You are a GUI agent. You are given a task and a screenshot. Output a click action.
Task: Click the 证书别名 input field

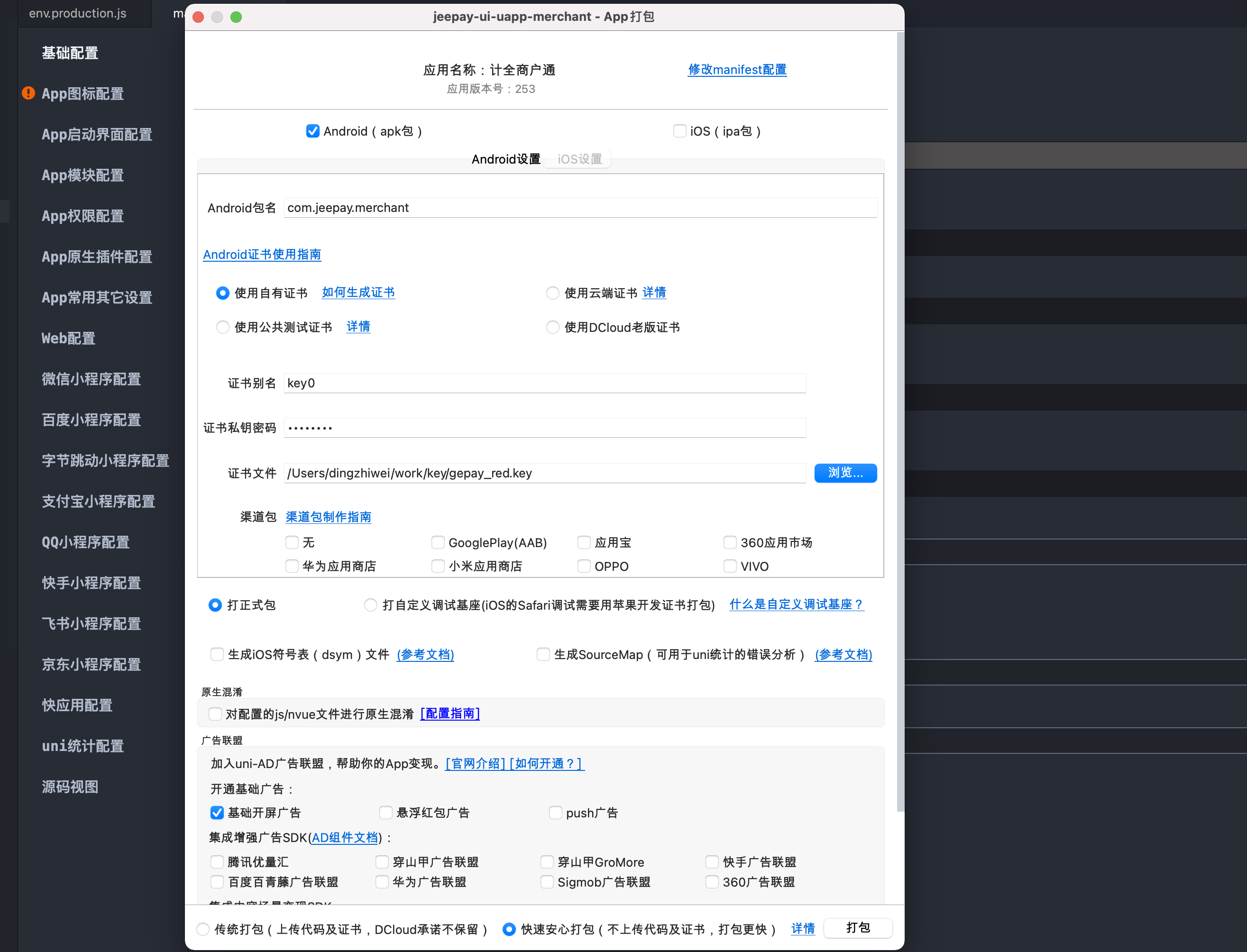(544, 383)
